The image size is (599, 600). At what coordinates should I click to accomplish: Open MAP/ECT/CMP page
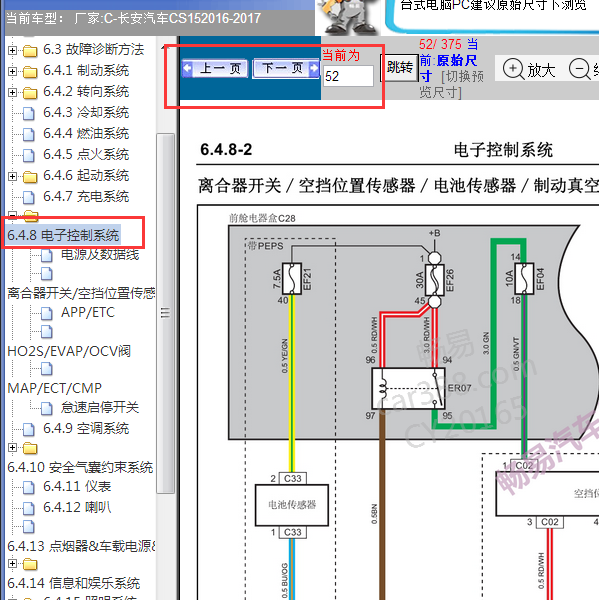pos(54,388)
